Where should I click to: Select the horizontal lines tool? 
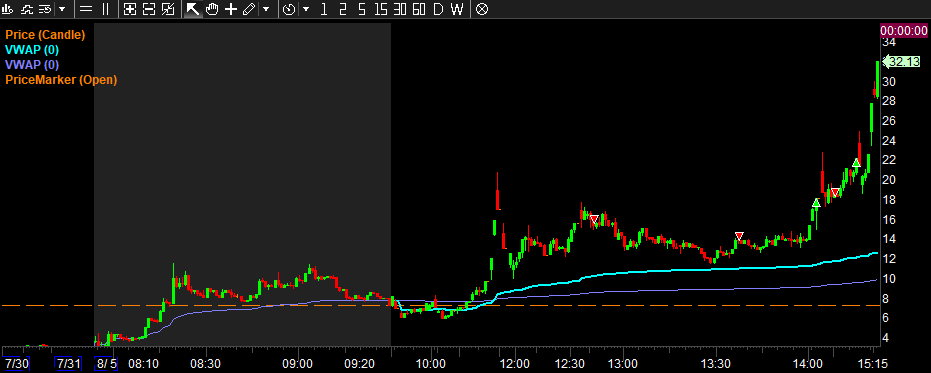click(x=86, y=9)
